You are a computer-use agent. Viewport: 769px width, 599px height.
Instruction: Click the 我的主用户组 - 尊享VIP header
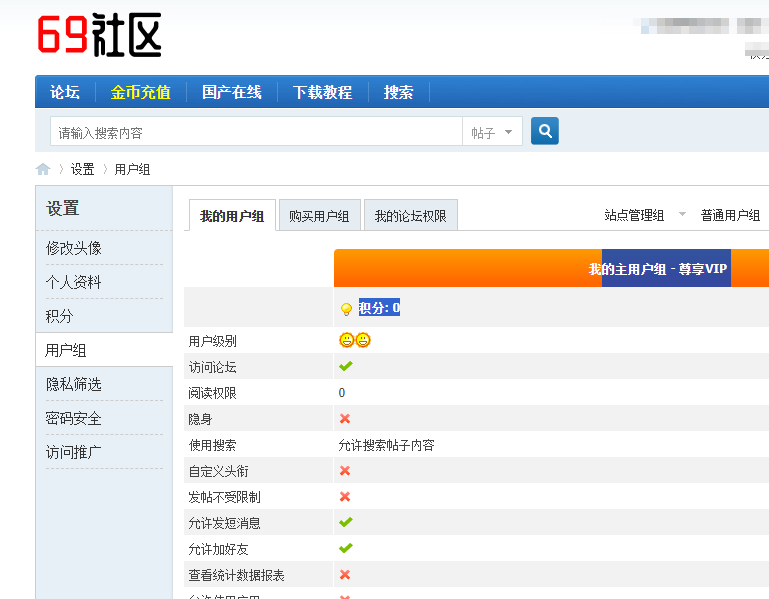coord(658,268)
